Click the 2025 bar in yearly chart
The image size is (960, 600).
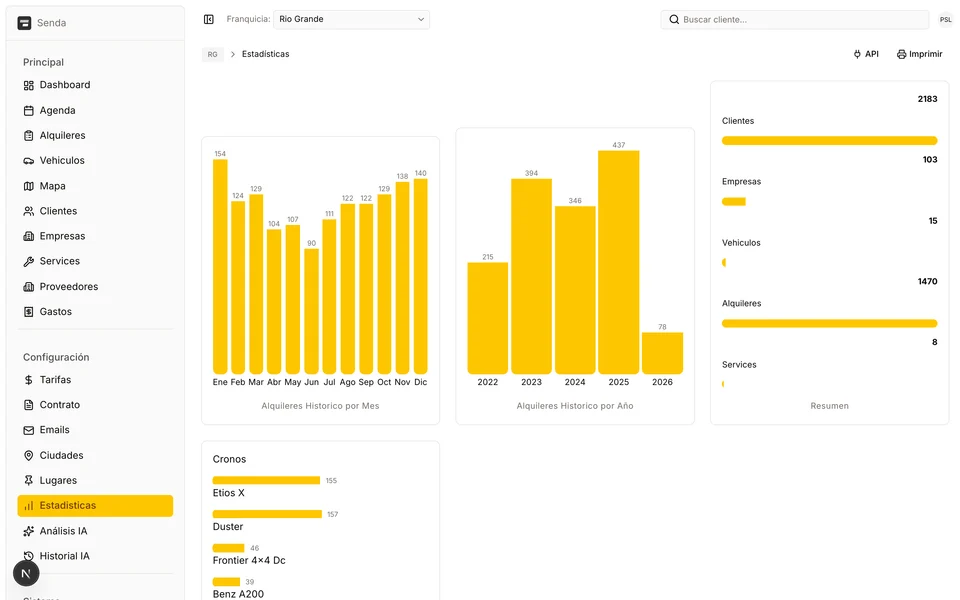click(x=618, y=262)
